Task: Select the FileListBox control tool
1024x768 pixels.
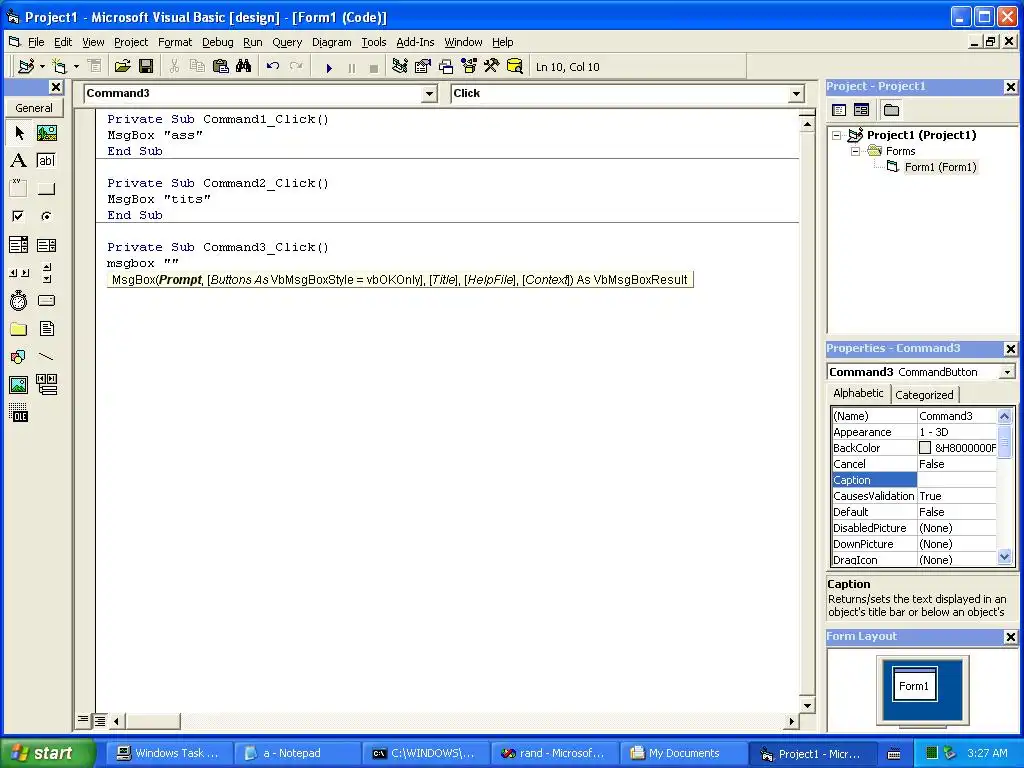Action: (46, 328)
